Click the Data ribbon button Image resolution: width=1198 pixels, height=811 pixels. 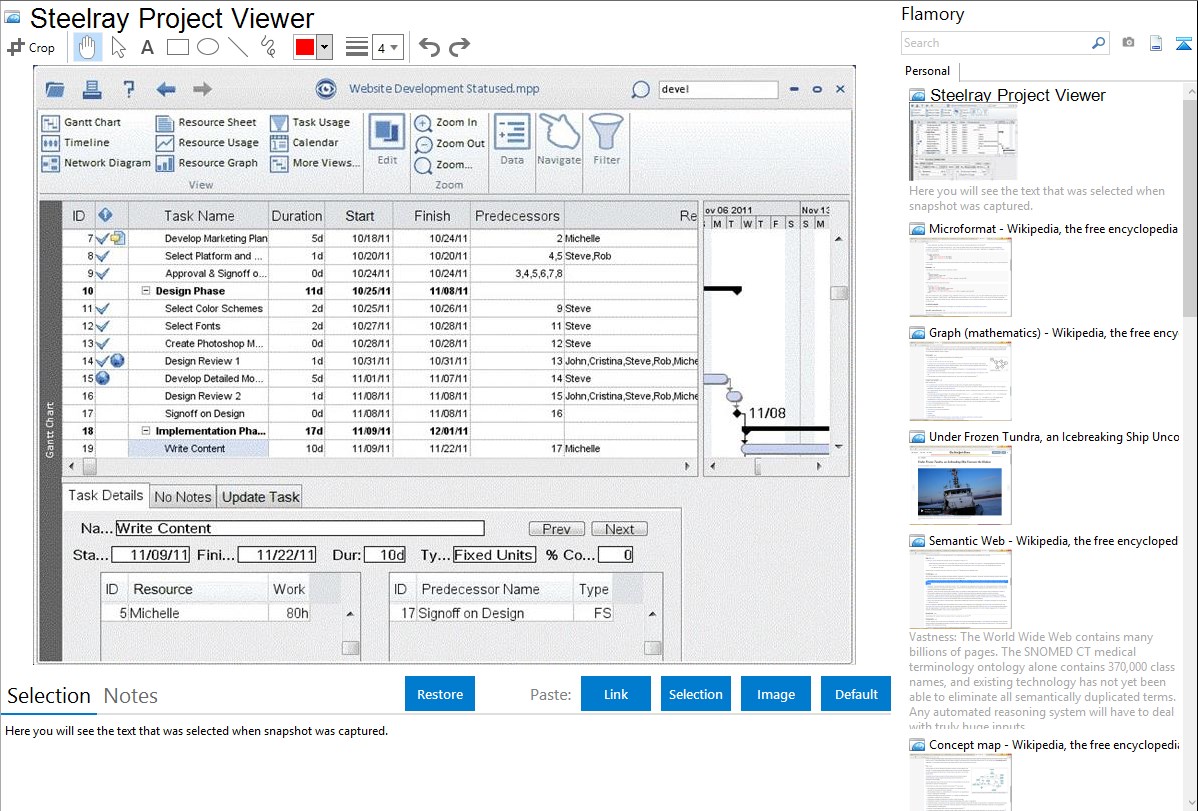[x=512, y=140]
